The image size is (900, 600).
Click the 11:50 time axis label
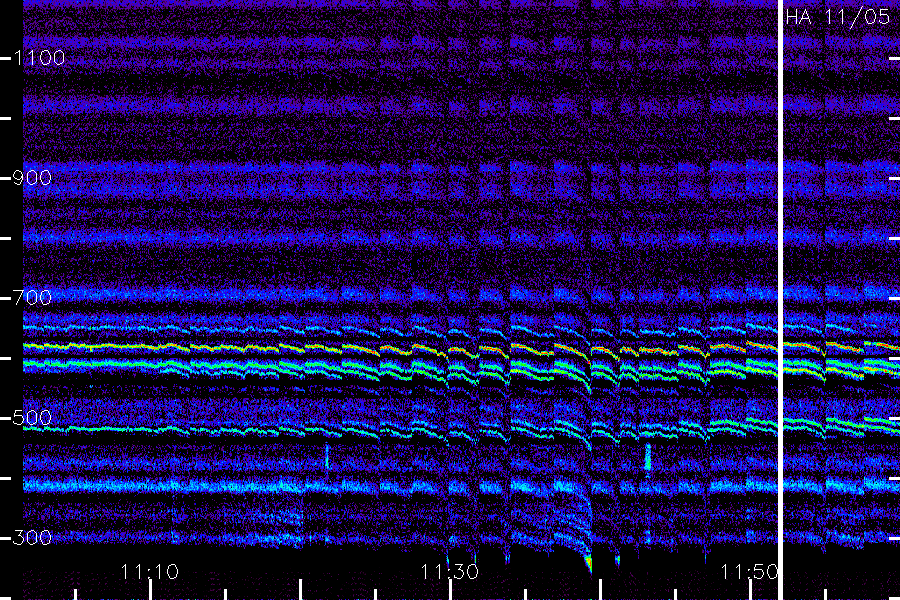(749, 572)
